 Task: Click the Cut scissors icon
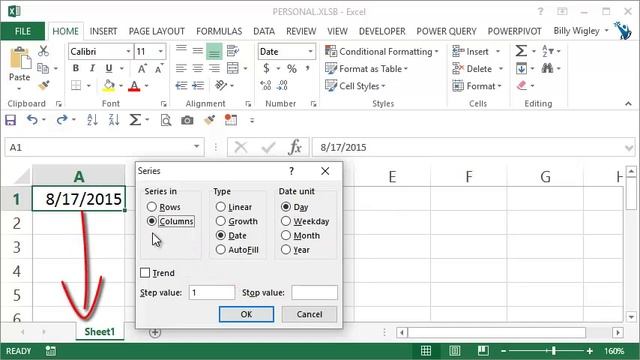(43, 51)
